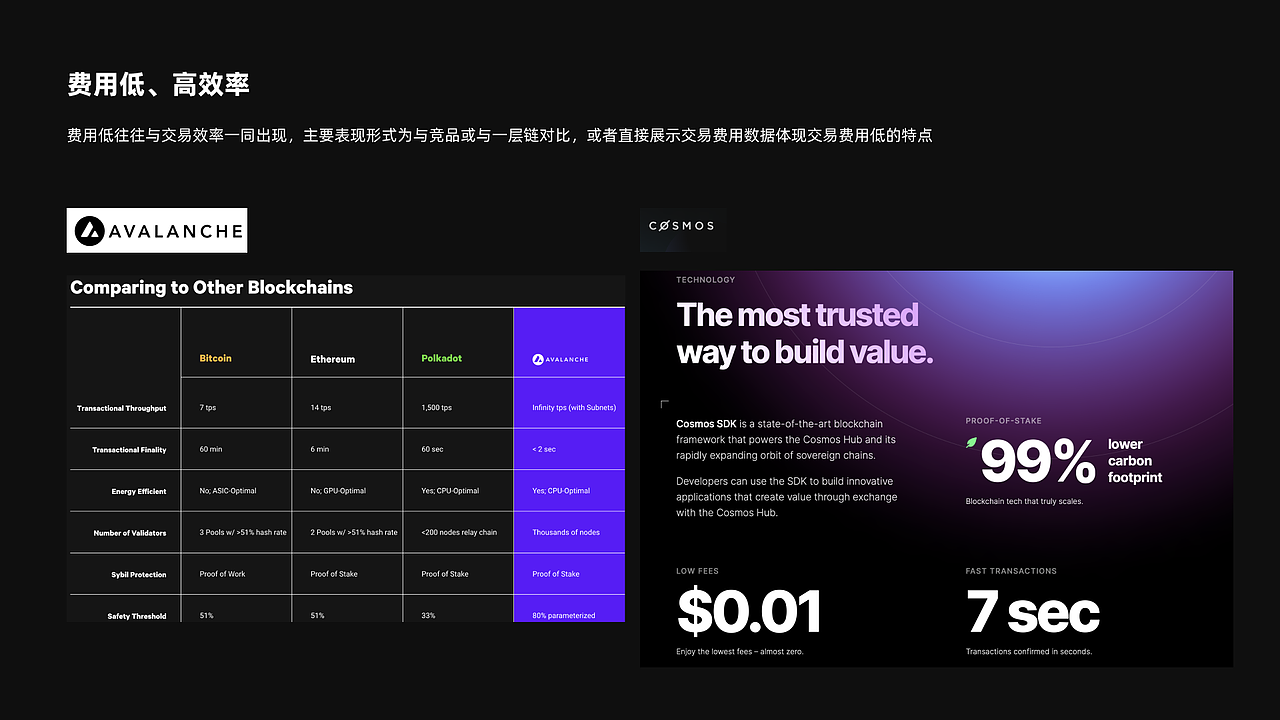
Task: Click the 'Transactional Finality' row label
Action: click(130, 450)
